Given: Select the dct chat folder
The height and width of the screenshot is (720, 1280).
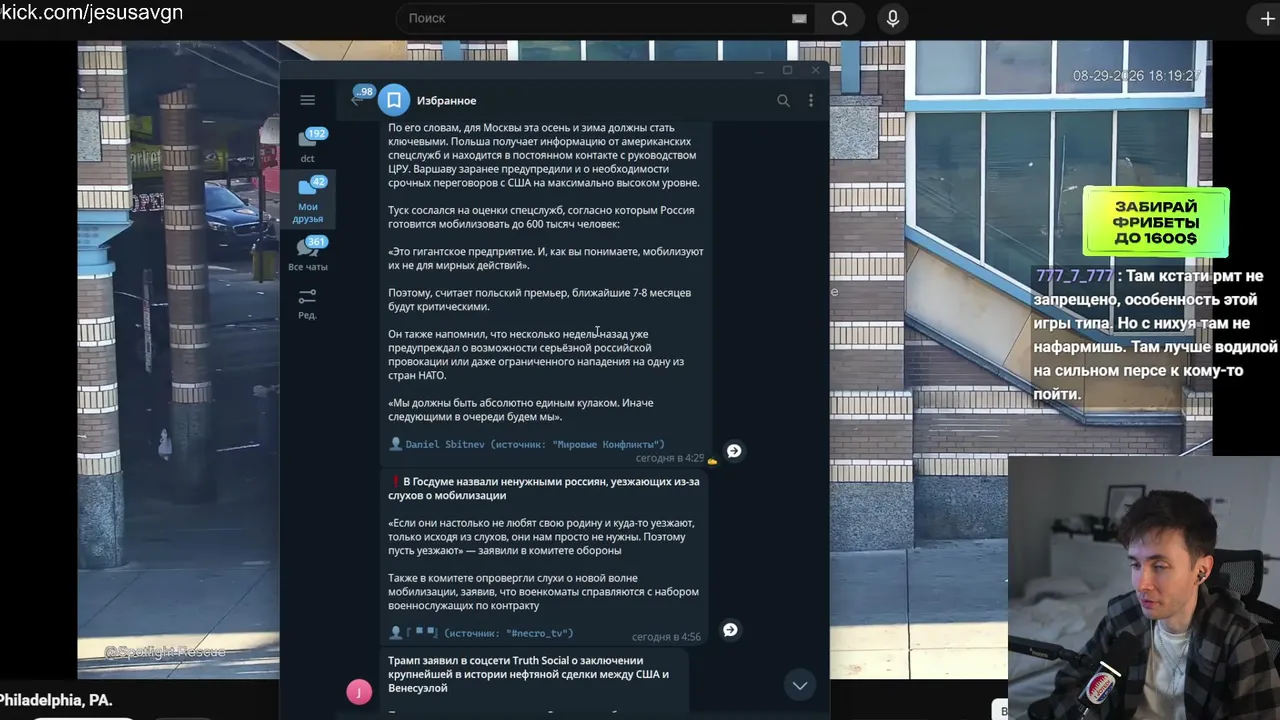Looking at the screenshot, I should coord(308,146).
